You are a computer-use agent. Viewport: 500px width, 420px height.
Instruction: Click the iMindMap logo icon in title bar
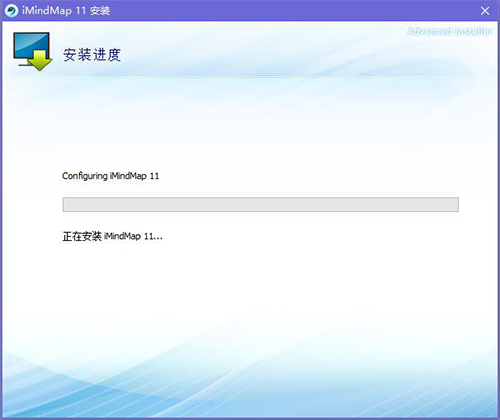pyautogui.click(x=11, y=11)
